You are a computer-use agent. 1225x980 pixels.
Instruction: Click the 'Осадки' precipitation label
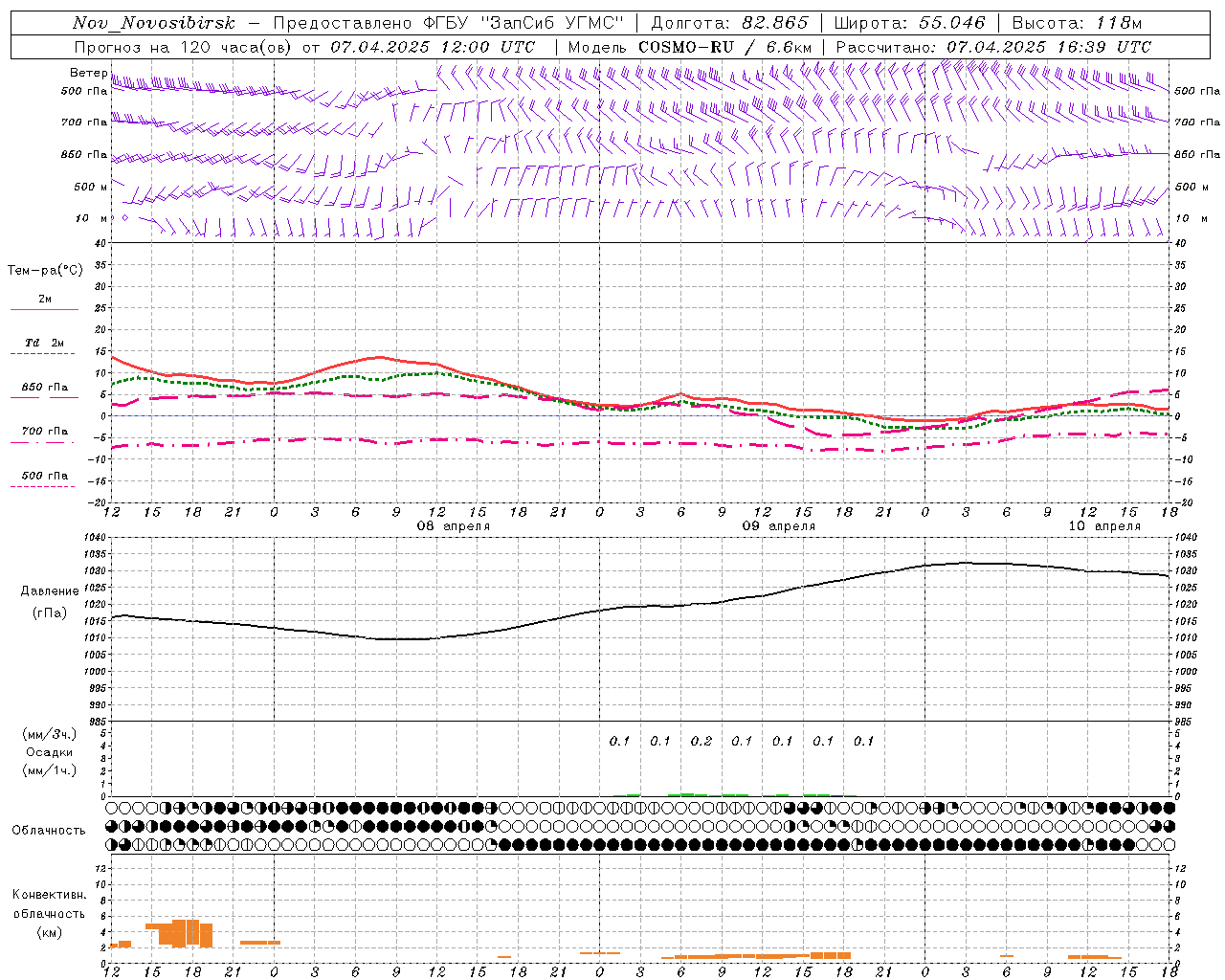50,752
